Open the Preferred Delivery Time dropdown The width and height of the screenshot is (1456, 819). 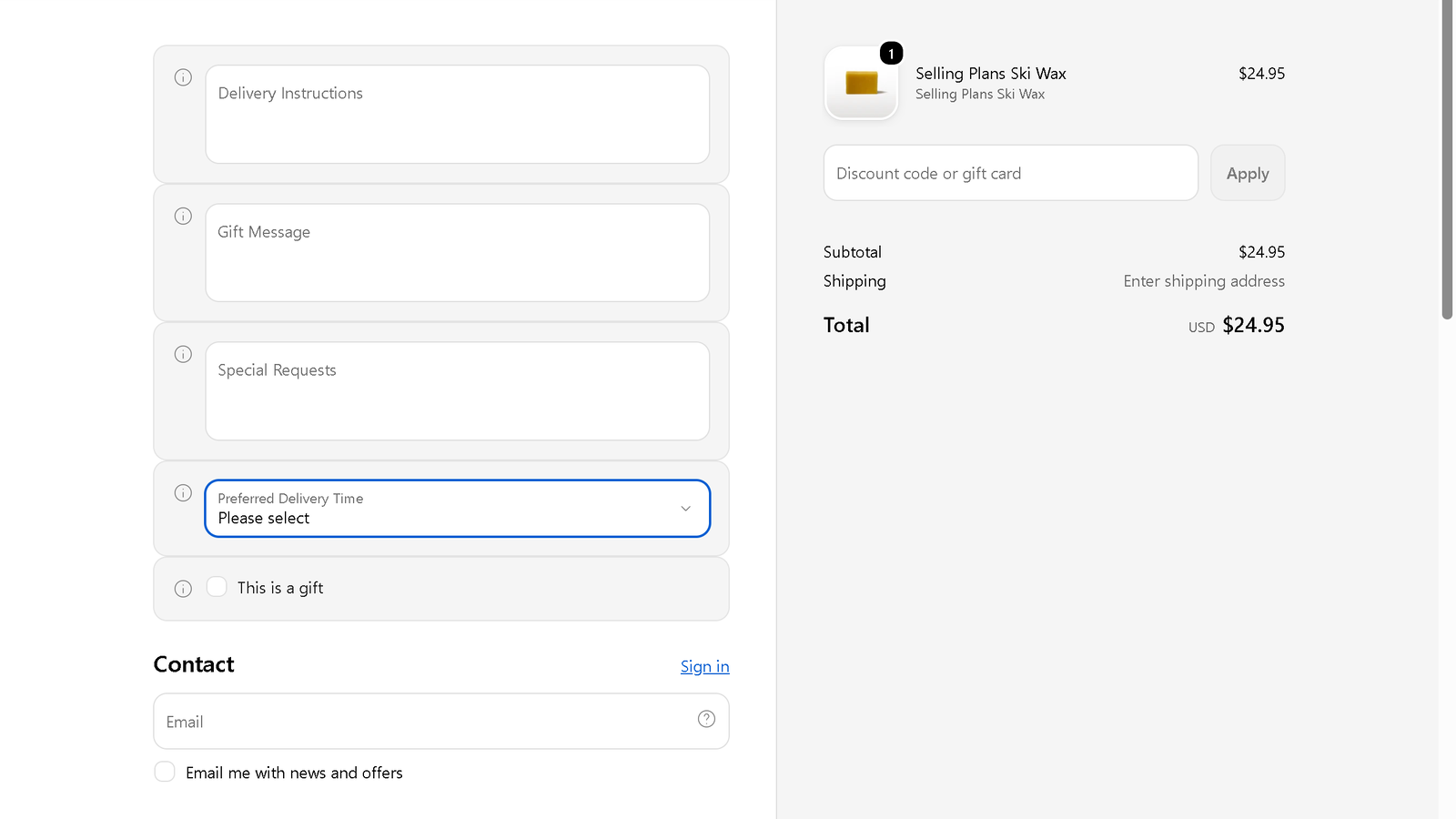(458, 509)
